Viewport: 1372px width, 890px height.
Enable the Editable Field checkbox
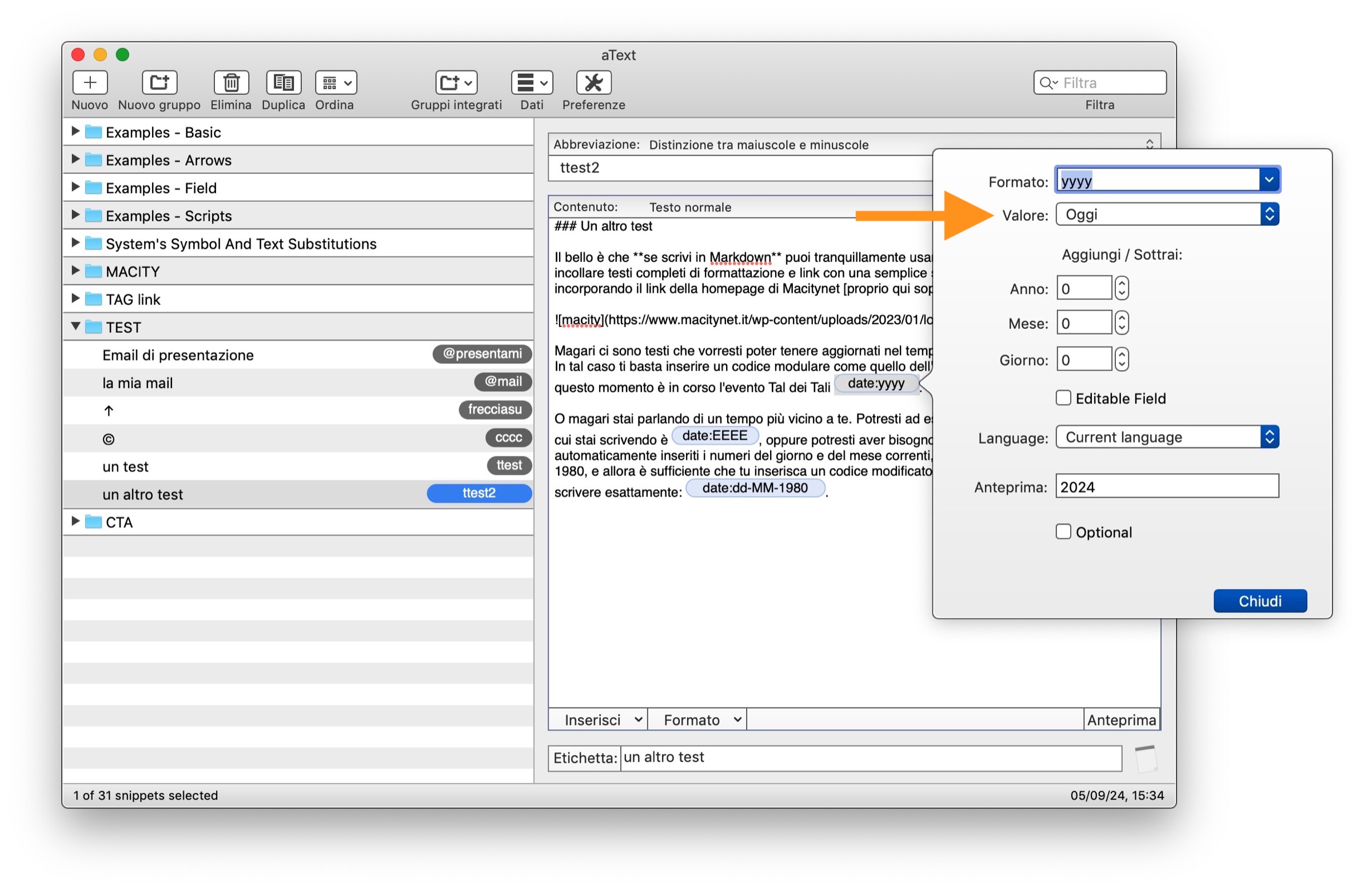tap(1063, 398)
